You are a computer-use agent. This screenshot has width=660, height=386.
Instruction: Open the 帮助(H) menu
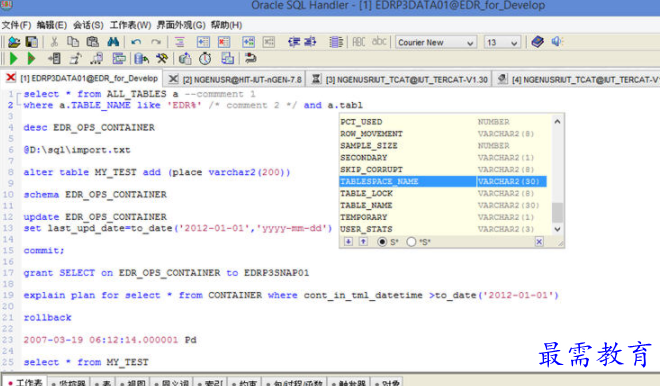(x=226, y=25)
